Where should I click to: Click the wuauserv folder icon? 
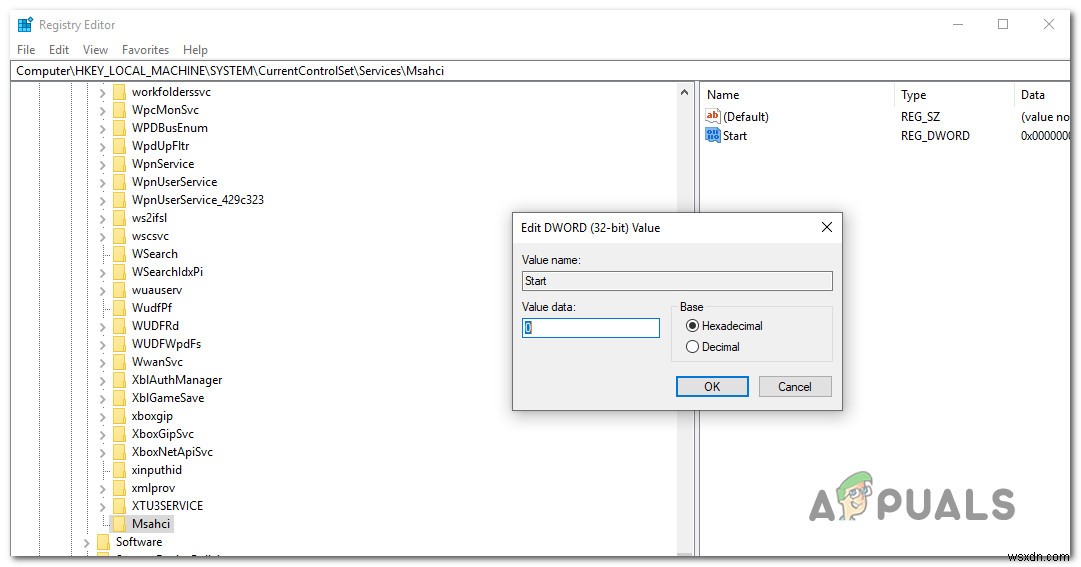pyautogui.click(x=119, y=290)
